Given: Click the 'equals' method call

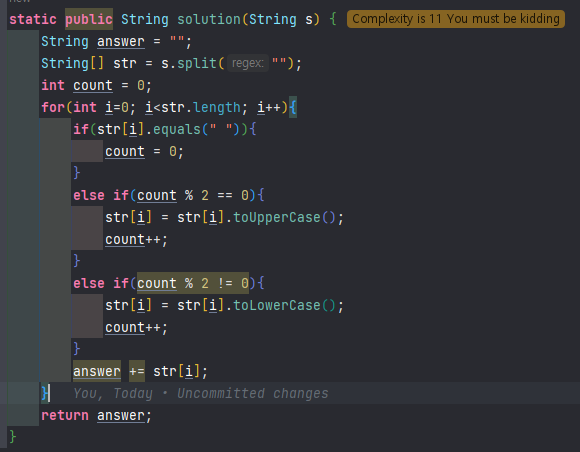Looking at the screenshot, I should pyautogui.click(x=177, y=129).
